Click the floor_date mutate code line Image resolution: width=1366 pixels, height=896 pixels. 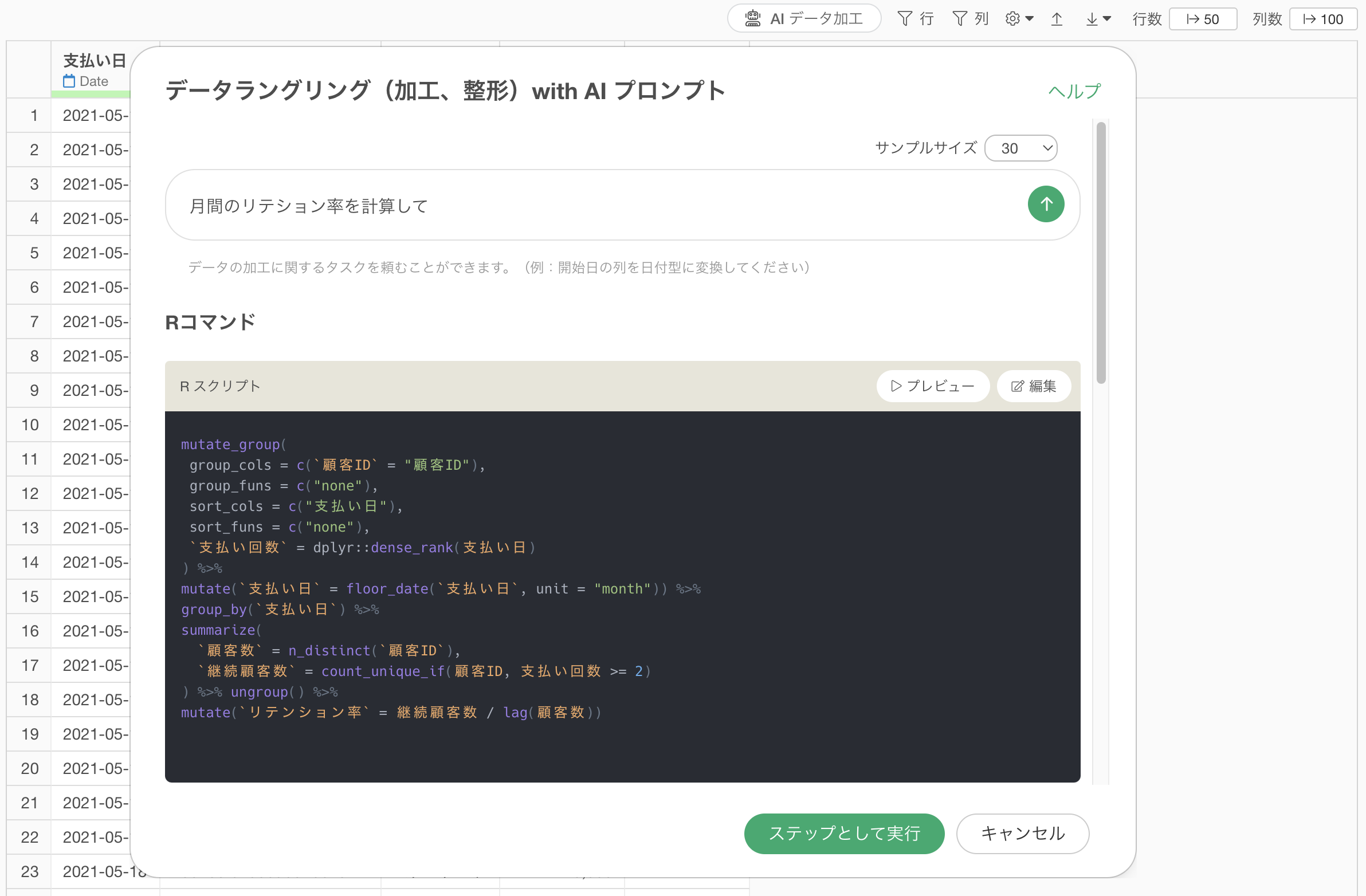tap(441, 588)
